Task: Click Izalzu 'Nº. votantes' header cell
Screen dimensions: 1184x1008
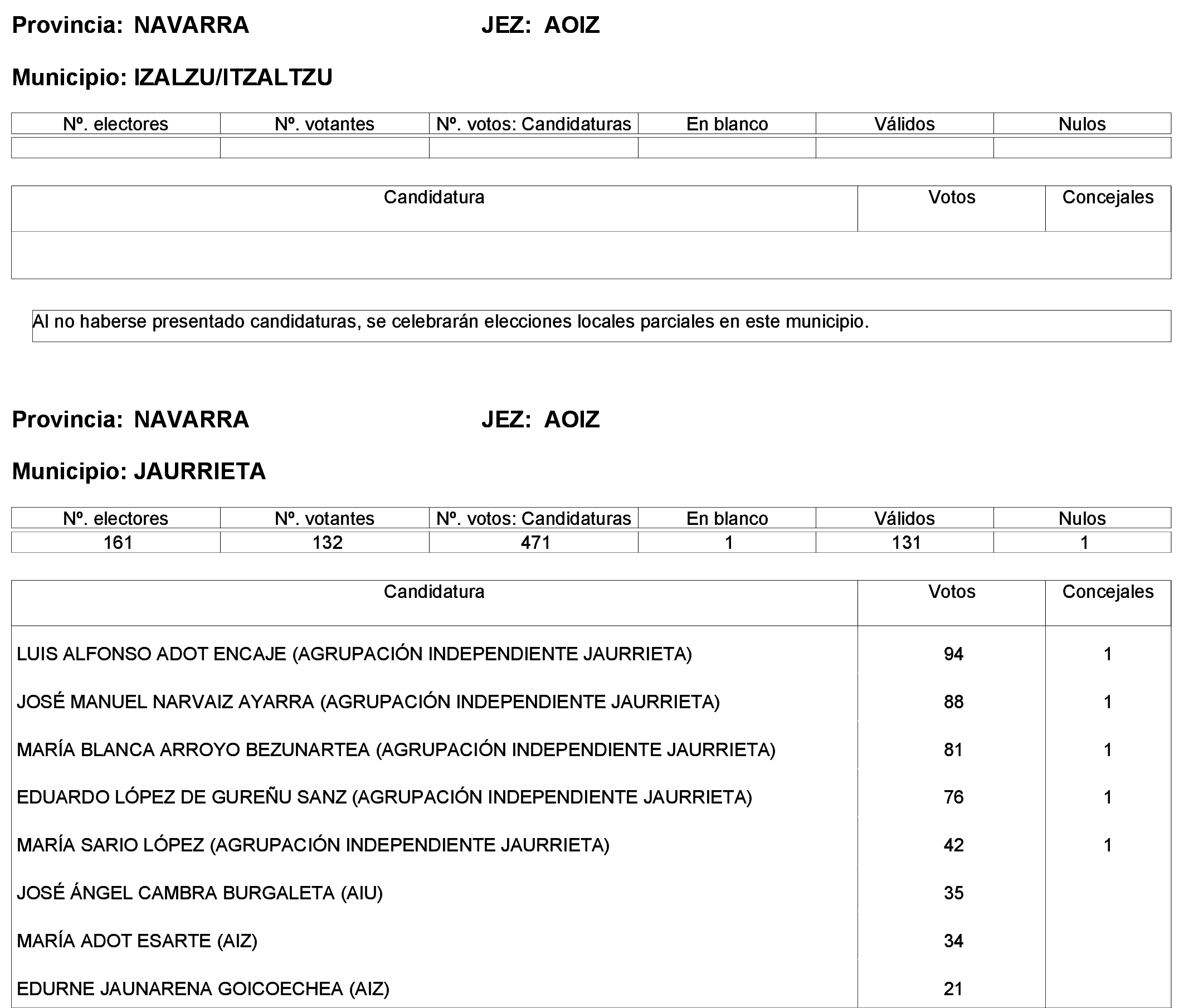Action: pos(325,124)
